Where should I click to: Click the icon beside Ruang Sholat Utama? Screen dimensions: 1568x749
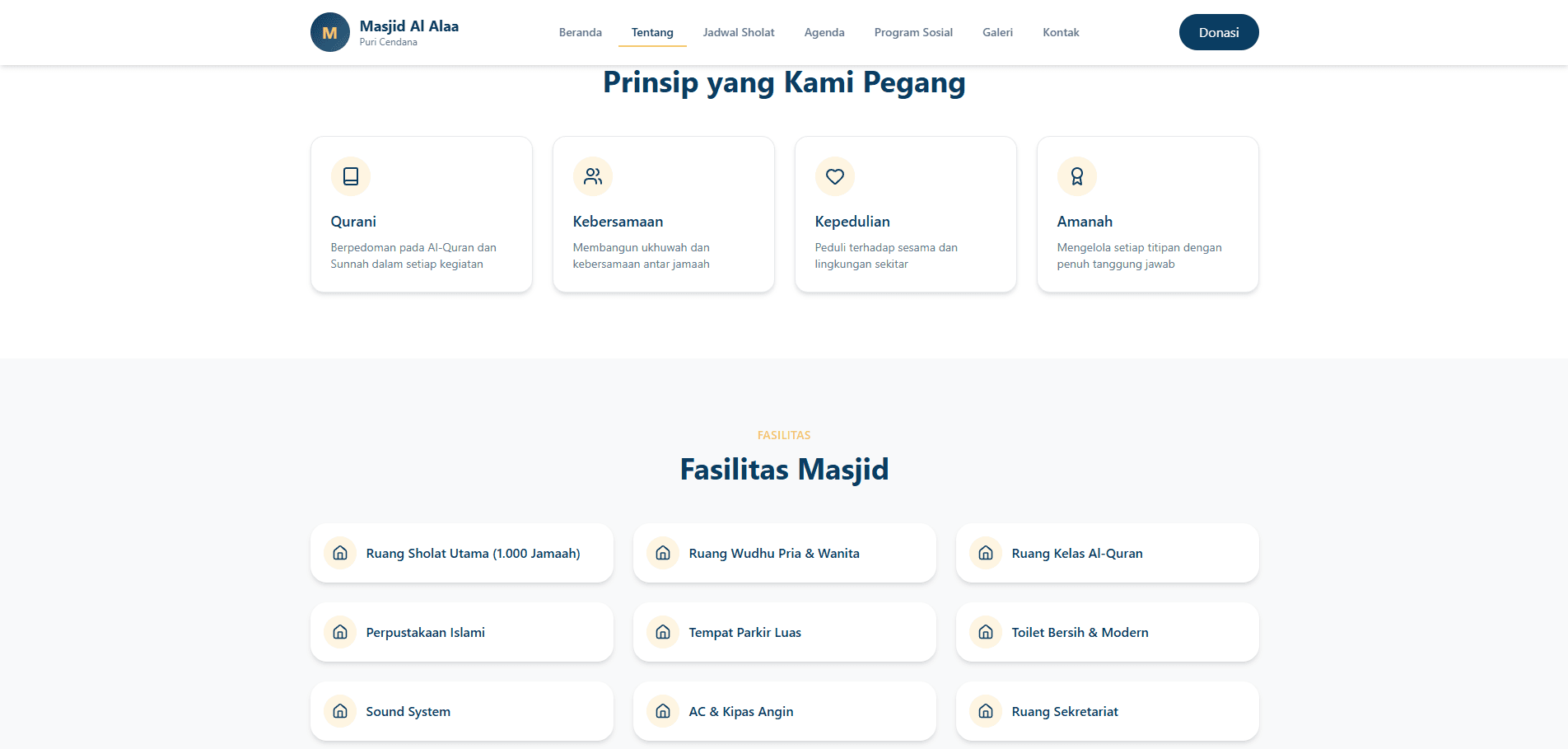340,553
